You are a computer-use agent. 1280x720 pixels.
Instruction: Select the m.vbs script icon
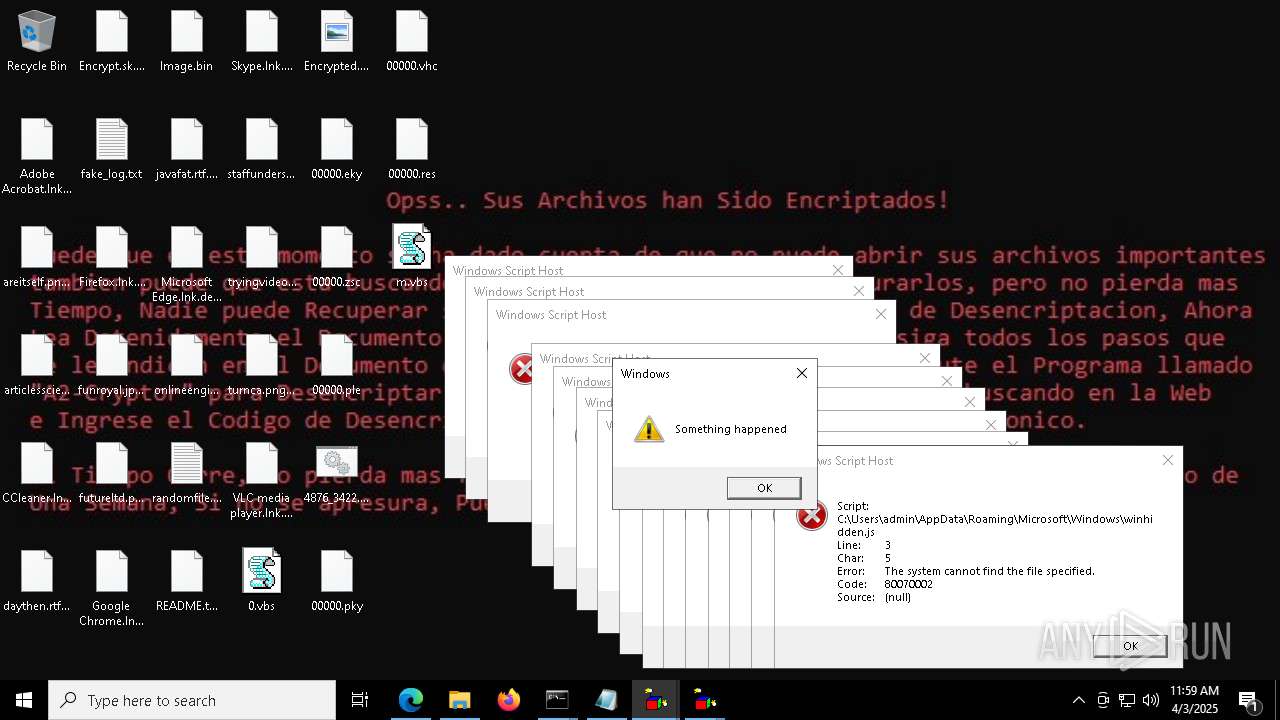tap(412, 257)
